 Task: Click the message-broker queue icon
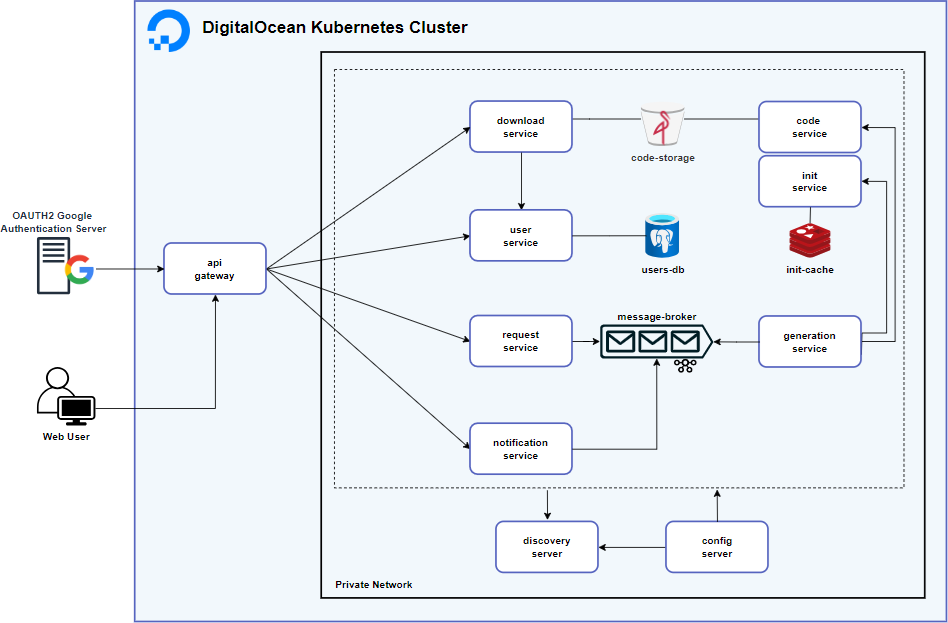(x=656, y=343)
